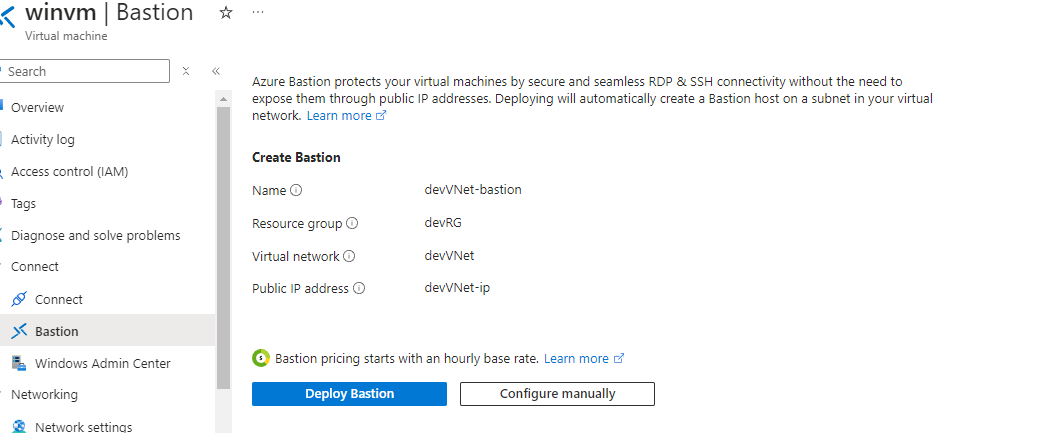Image resolution: width=1056 pixels, height=433 pixels.
Task: Focus the sidebar Search field
Action: click(x=86, y=71)
